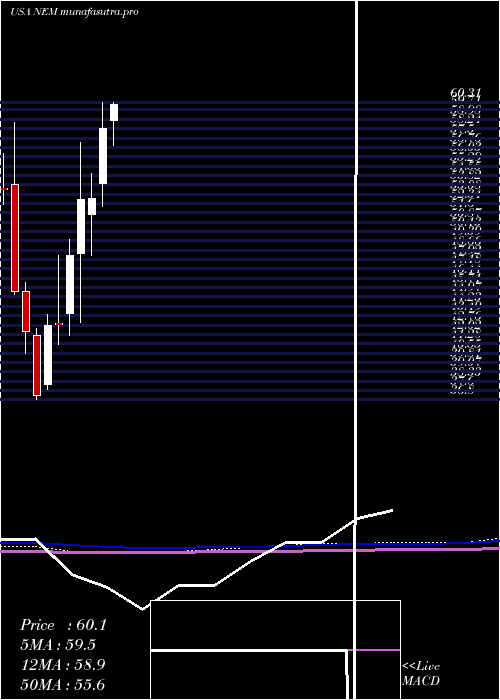
Task: Click the '<<Live MACD' label
Action: tap(421, 674)
